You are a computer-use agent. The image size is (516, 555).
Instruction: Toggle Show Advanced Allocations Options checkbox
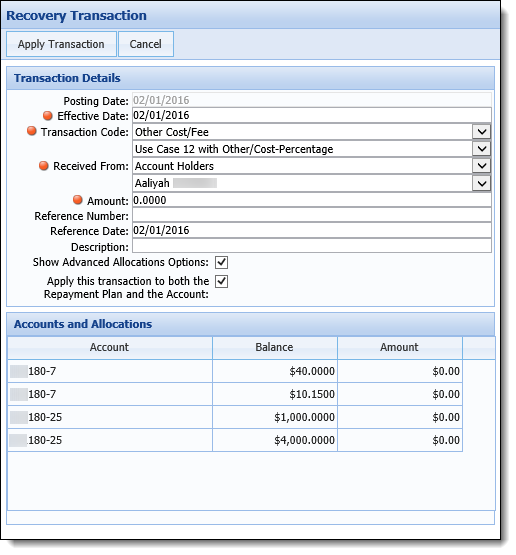click(222, 263)
